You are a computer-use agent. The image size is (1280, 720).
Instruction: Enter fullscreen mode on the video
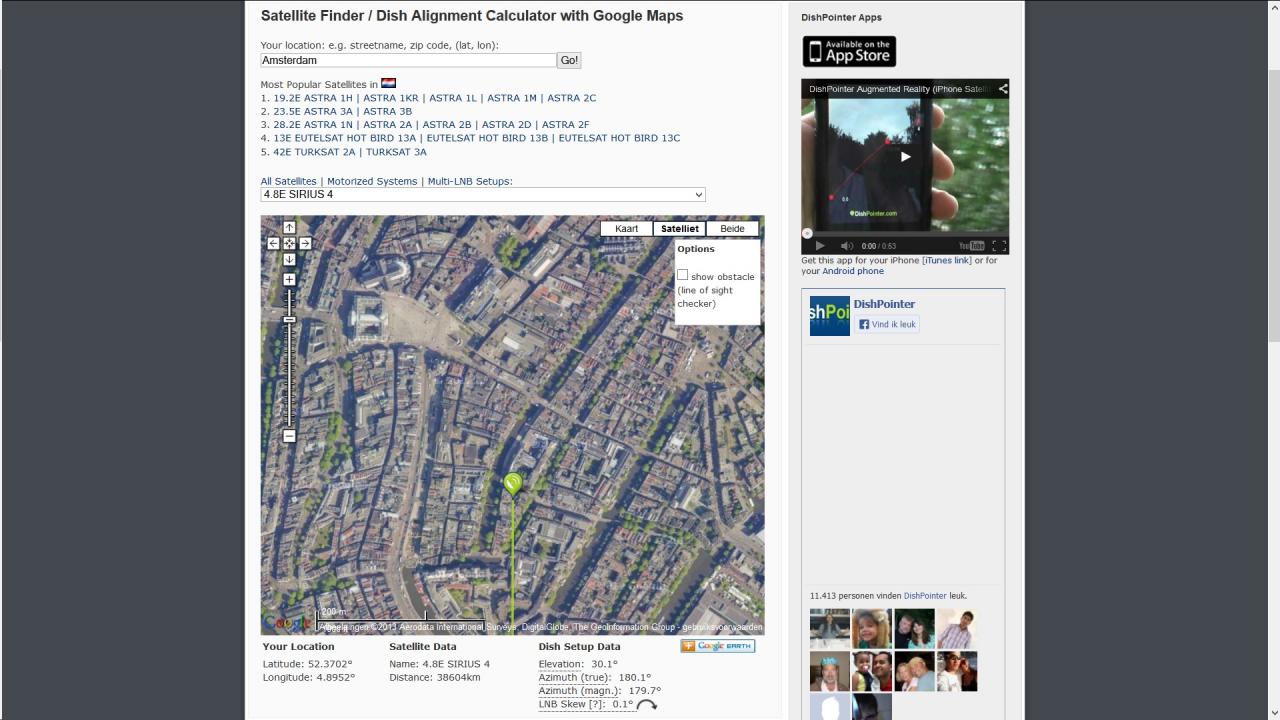(999, 245)
